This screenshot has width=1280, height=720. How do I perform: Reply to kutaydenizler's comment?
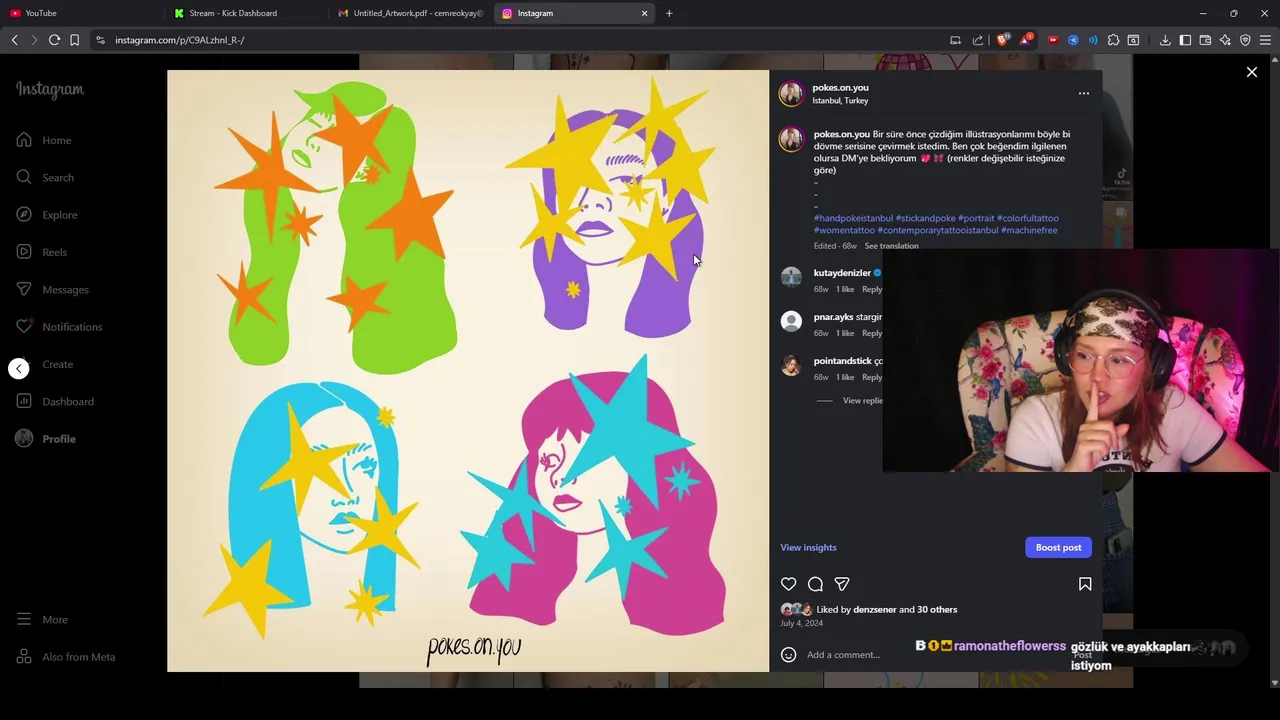pyautogui.click(x=872, y=289)
